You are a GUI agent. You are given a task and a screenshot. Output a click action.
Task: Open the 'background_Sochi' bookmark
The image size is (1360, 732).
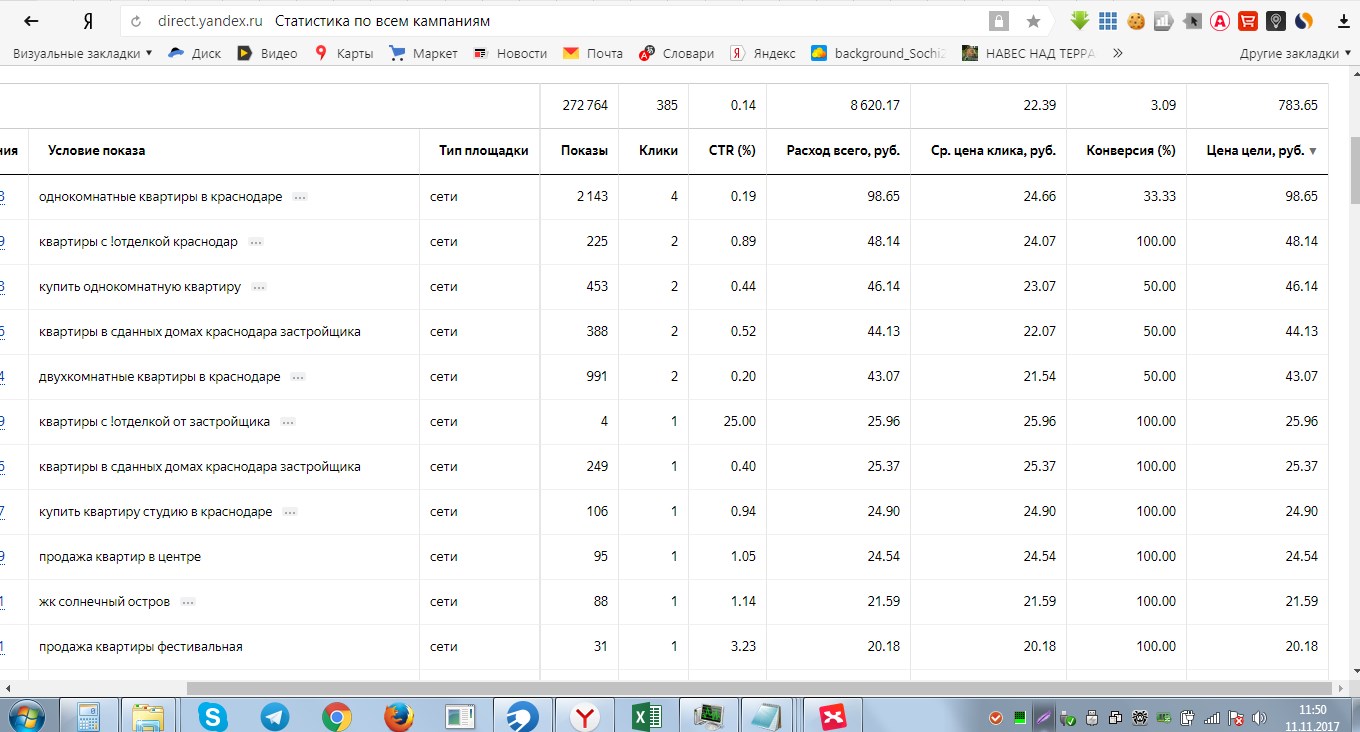[878, 53]
